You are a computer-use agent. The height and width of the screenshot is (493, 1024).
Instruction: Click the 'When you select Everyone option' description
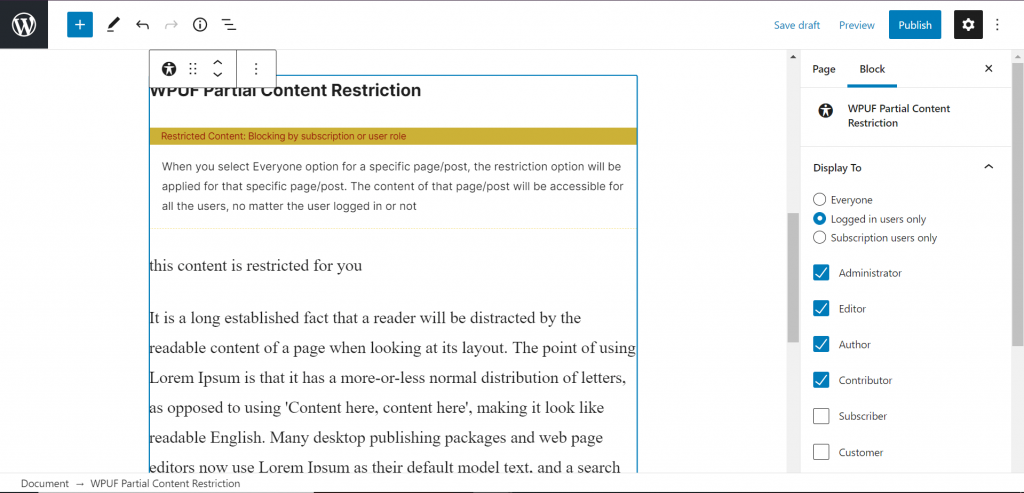coord(392,186)
